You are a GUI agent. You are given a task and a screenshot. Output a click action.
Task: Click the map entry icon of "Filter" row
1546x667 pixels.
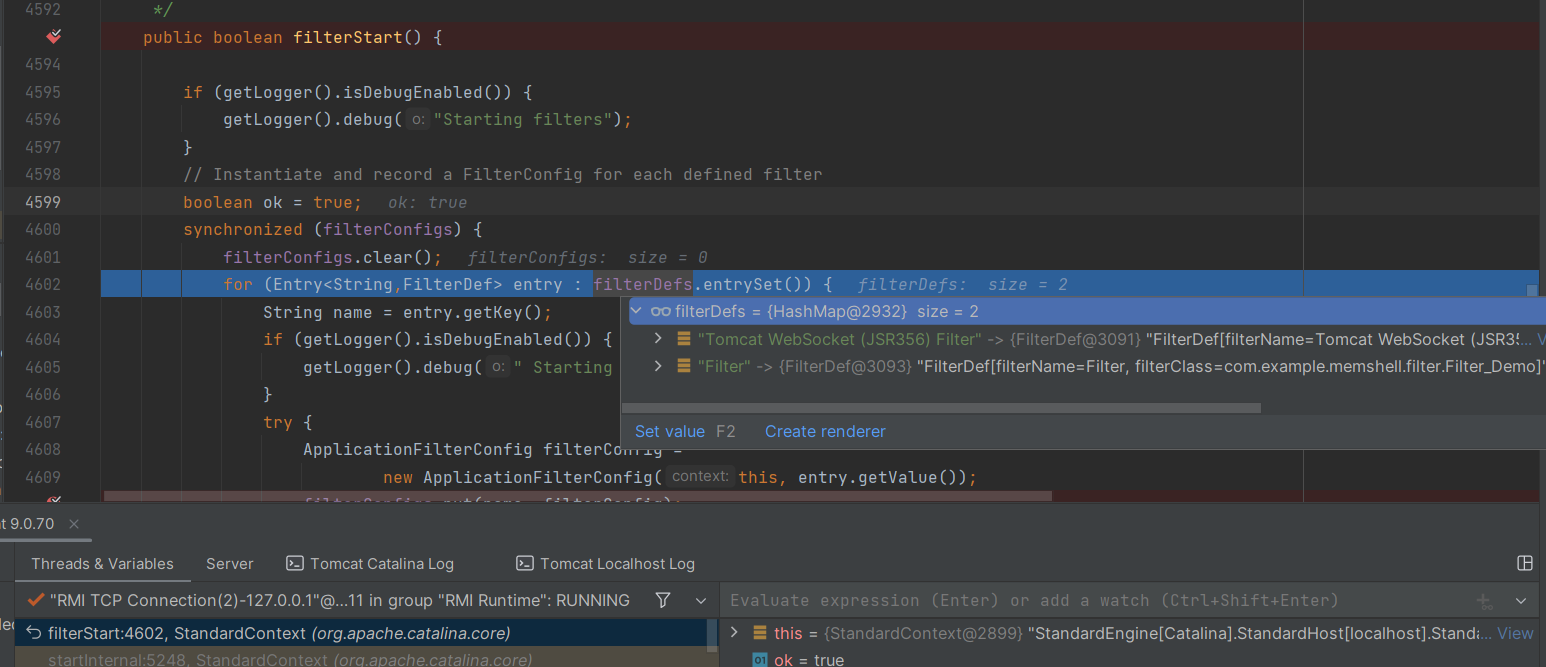pyautogui.click(x=683, y=366)
